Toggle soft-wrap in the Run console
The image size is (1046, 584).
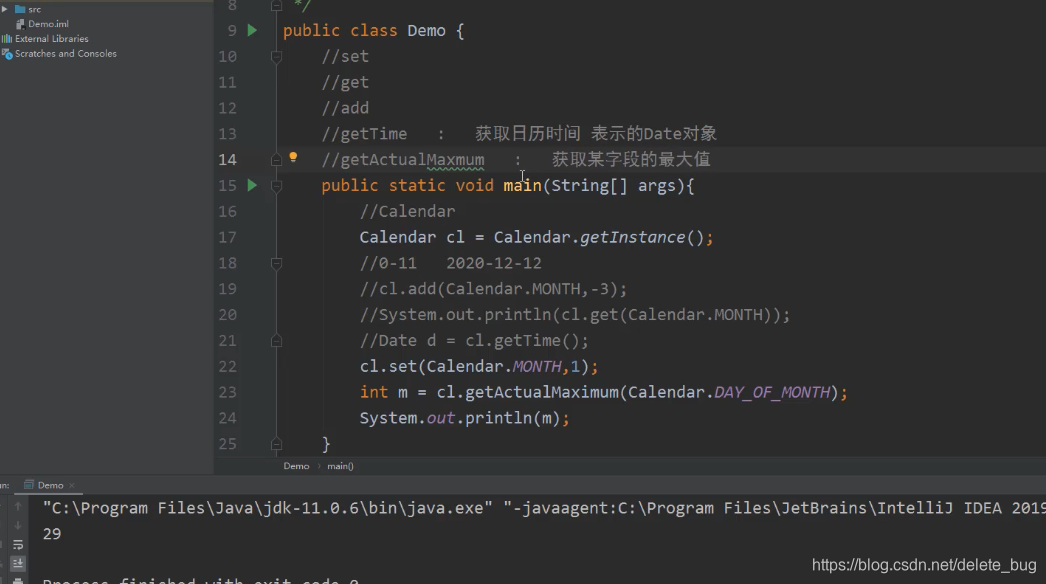click(18, 545)
